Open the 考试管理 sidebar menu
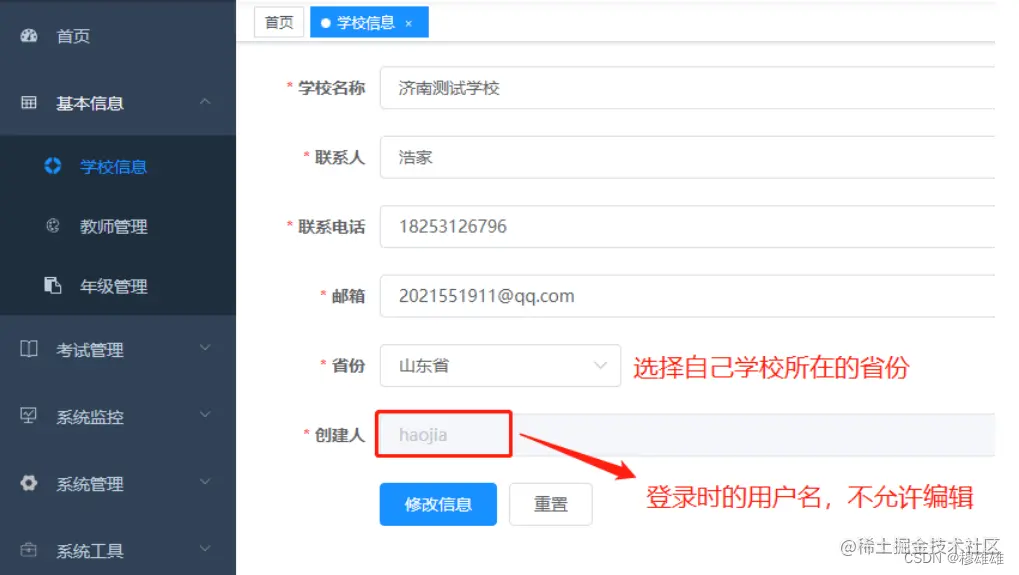1019x575 pixels. [118, 349]
